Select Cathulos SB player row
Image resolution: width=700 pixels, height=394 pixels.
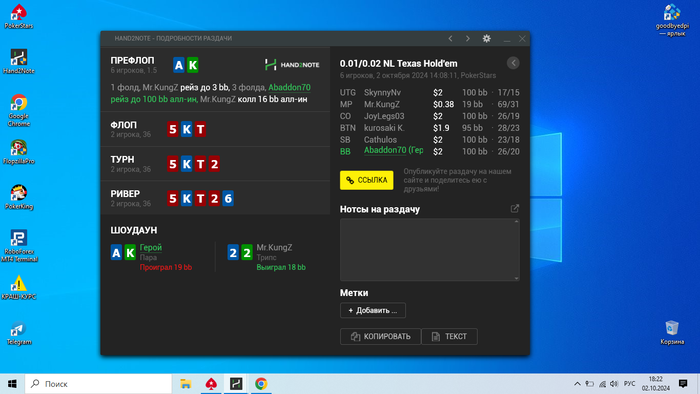[x=429, y=140]
